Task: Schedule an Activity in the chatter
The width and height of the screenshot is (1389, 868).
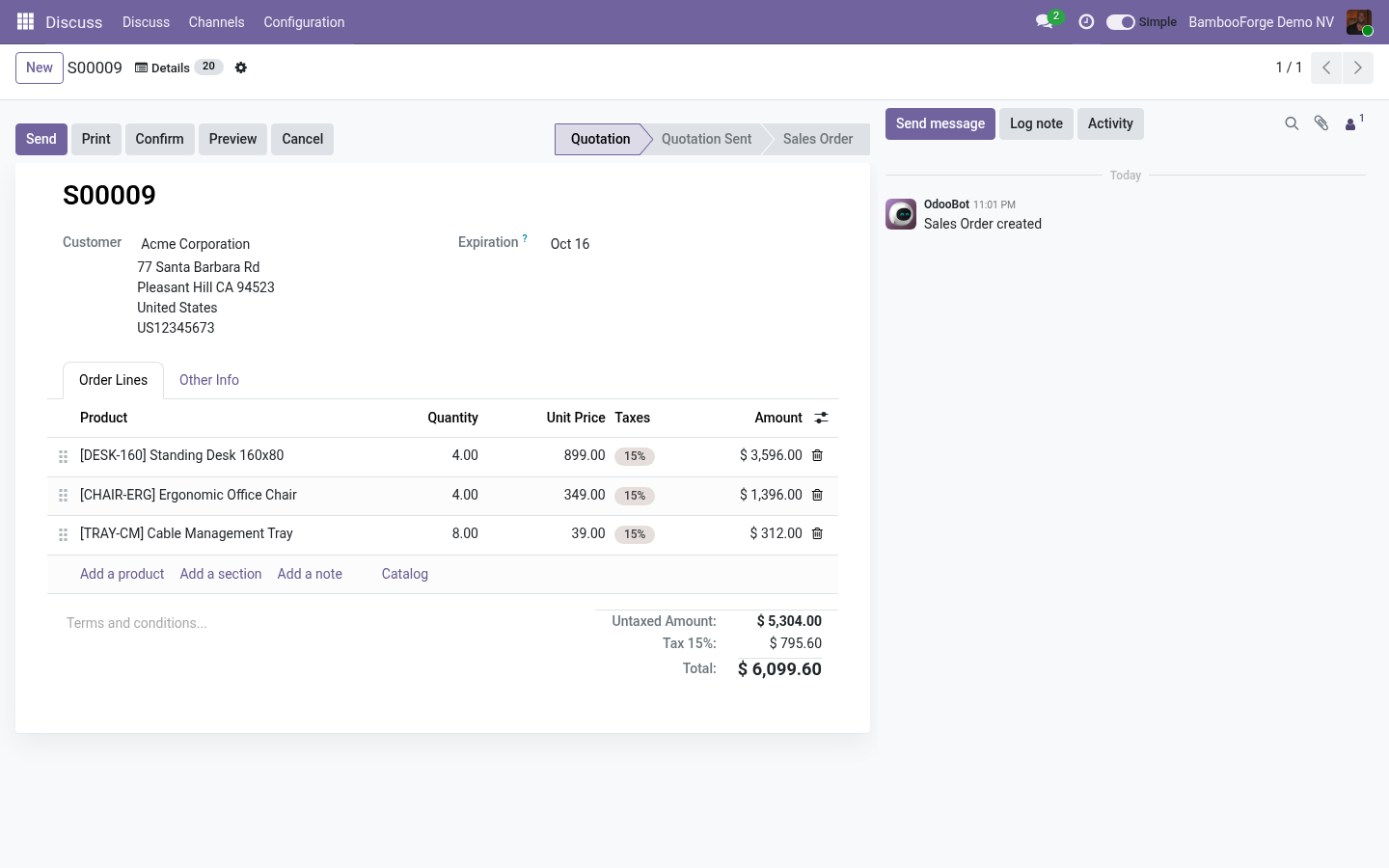Action: tap(1110, 123)
